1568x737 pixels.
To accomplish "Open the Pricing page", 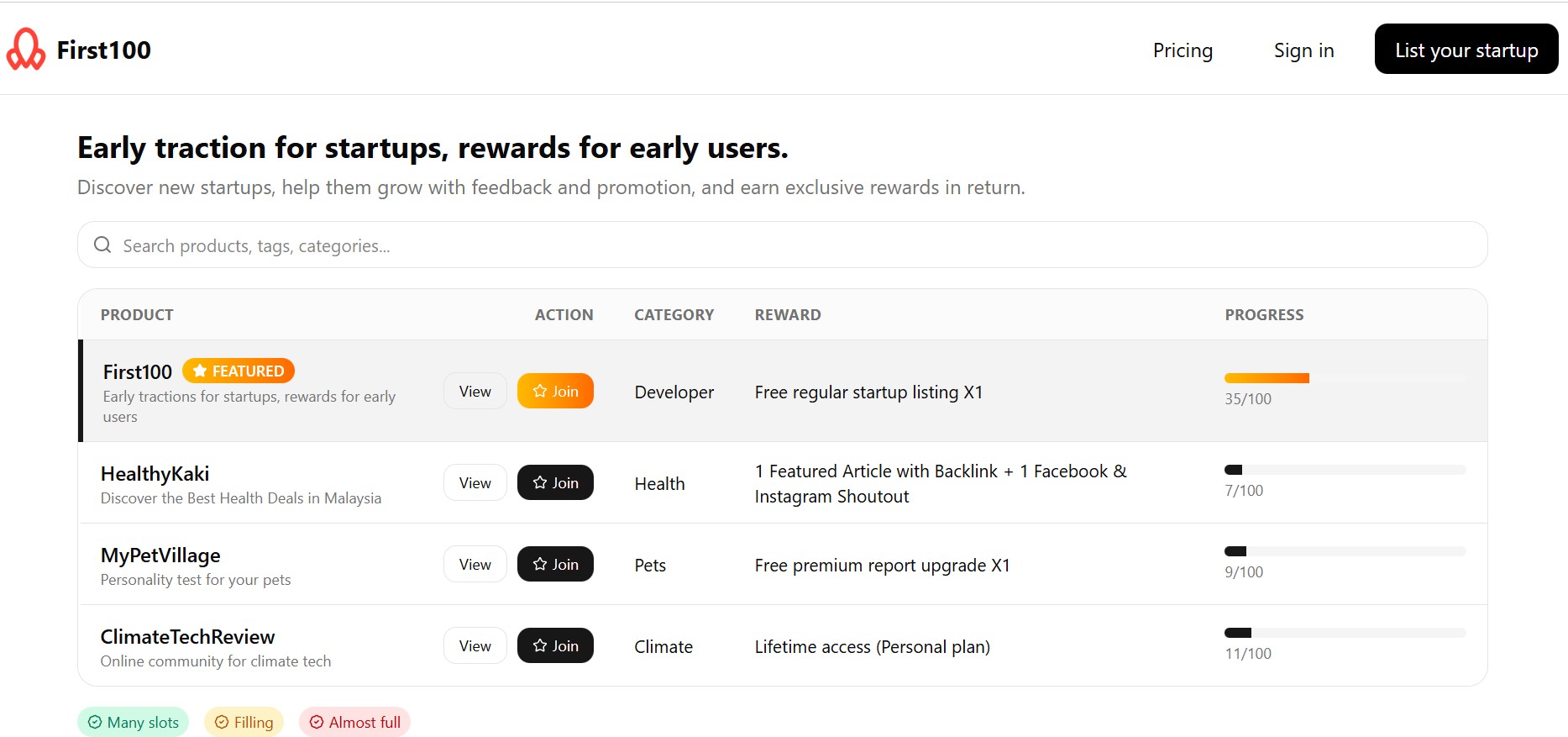I will coord(1183,50).
